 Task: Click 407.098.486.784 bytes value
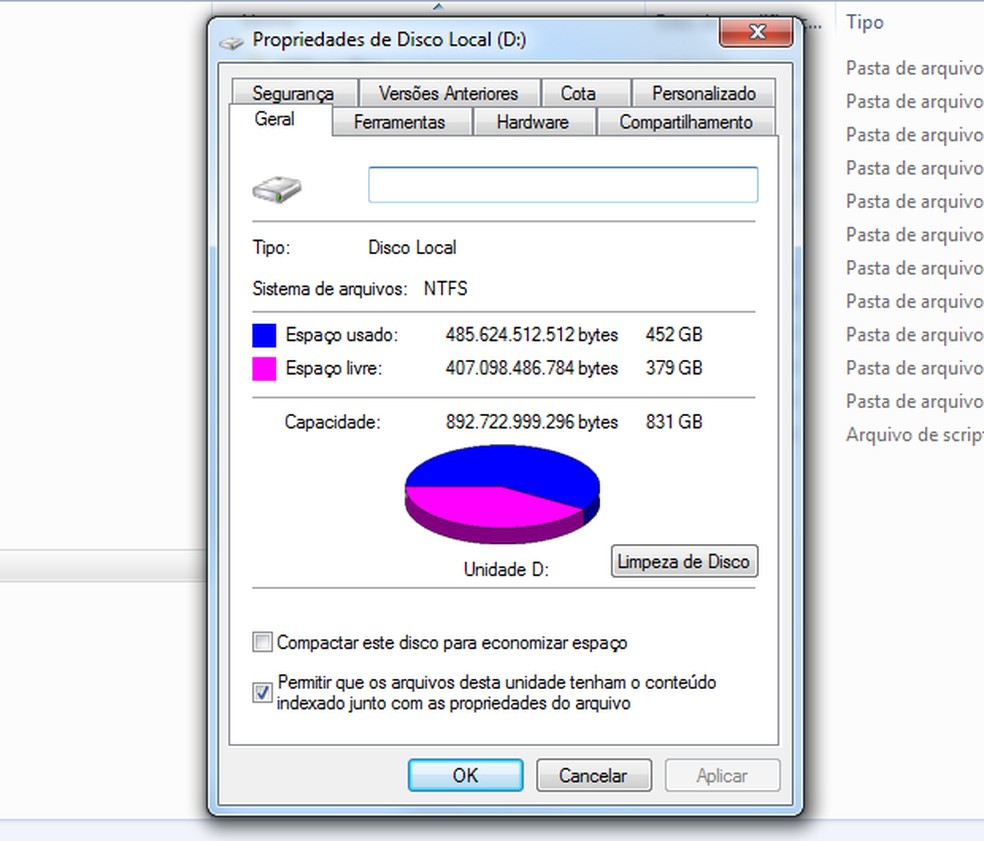click(532, 368)
